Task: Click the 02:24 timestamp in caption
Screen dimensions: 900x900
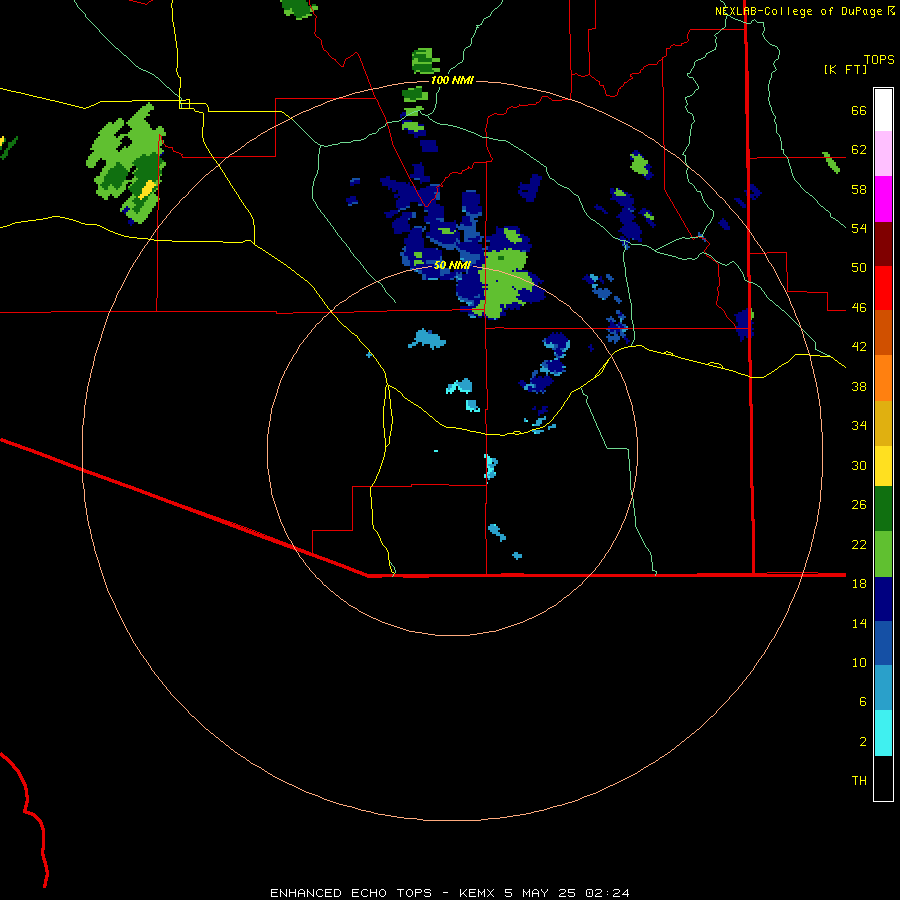Action: point(607,893)
